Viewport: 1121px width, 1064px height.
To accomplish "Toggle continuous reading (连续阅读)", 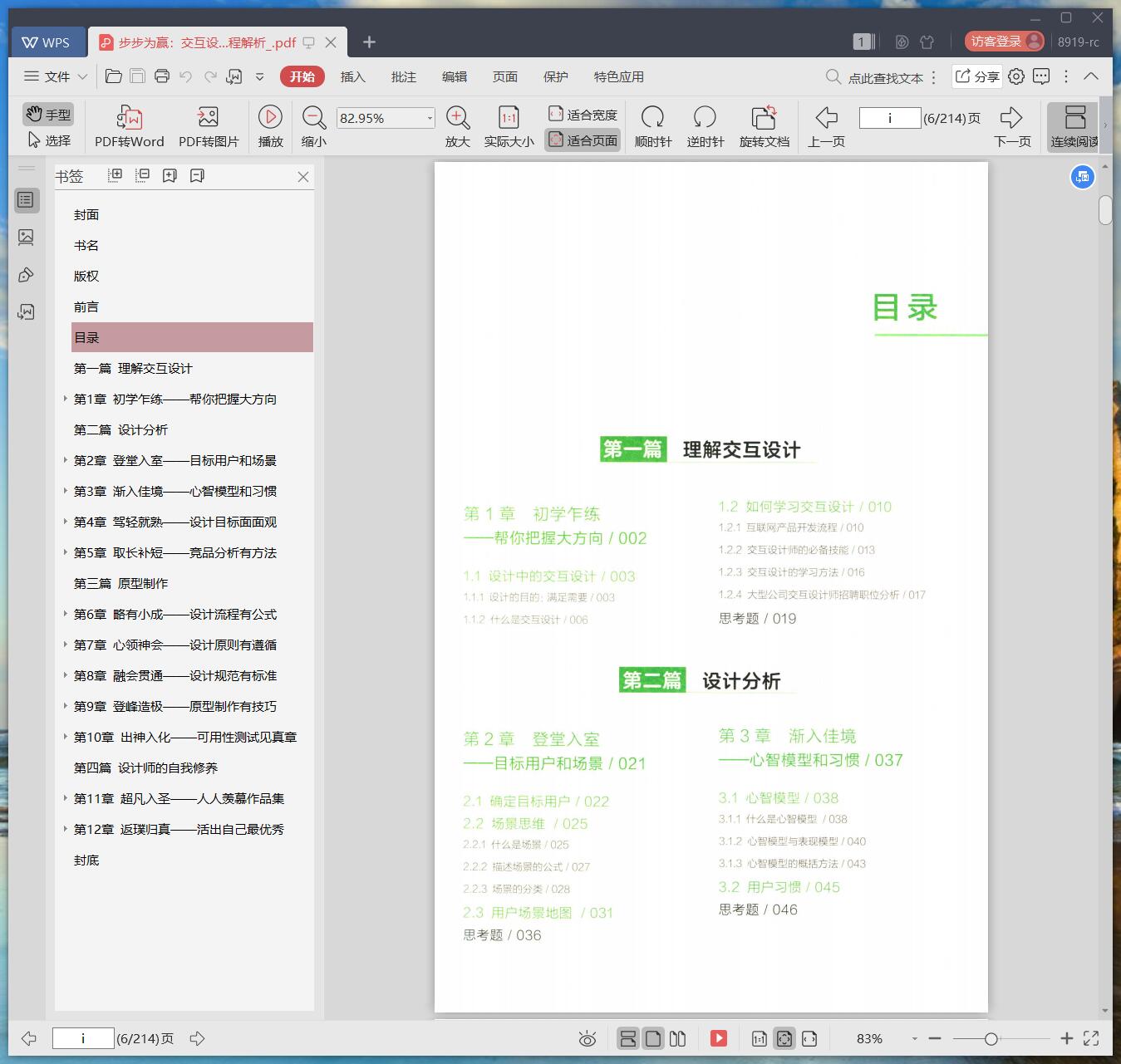I will tap(1074, 126).
